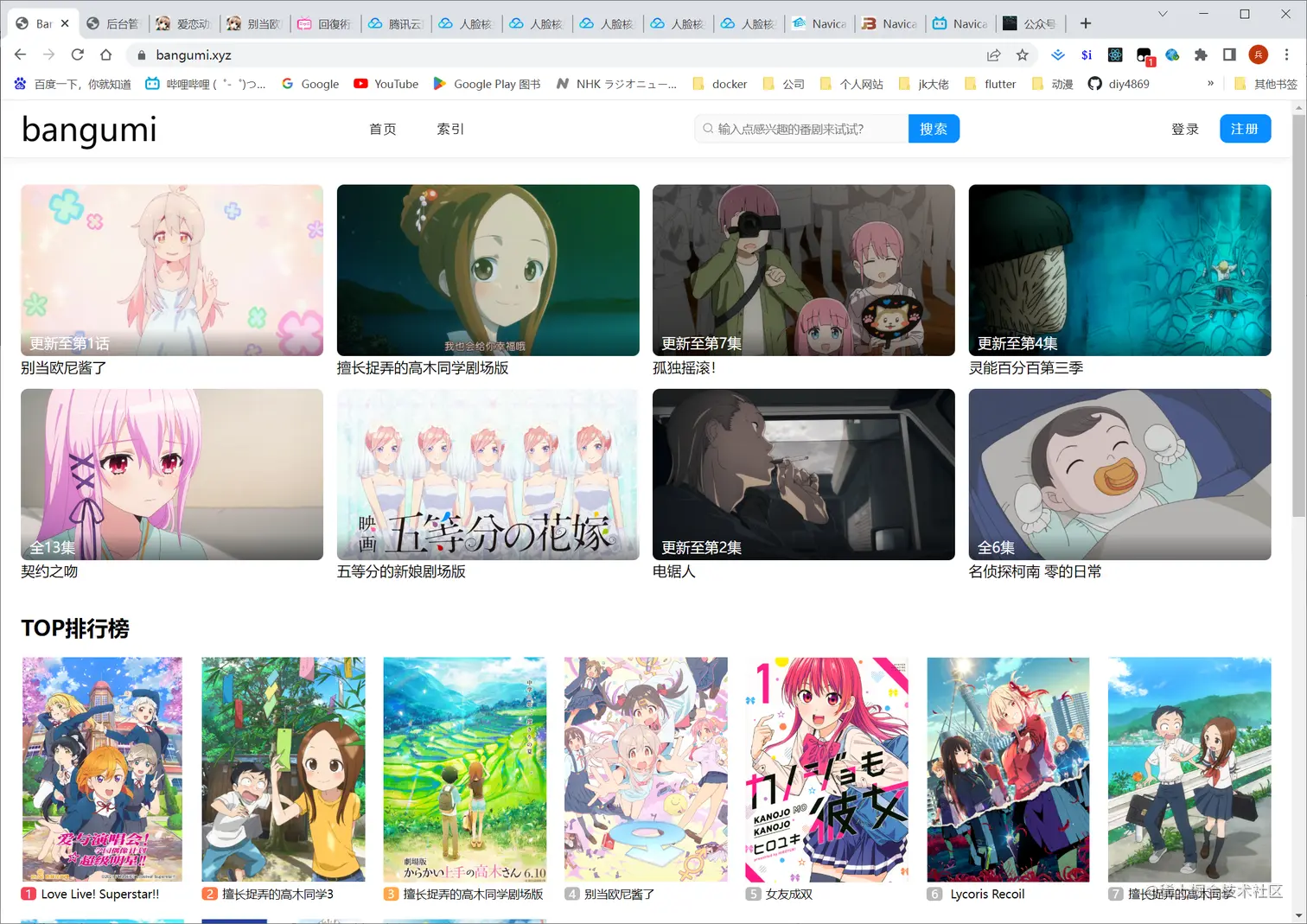Go back with browser back arrow
1307x924 pixels.
(21, 54)
